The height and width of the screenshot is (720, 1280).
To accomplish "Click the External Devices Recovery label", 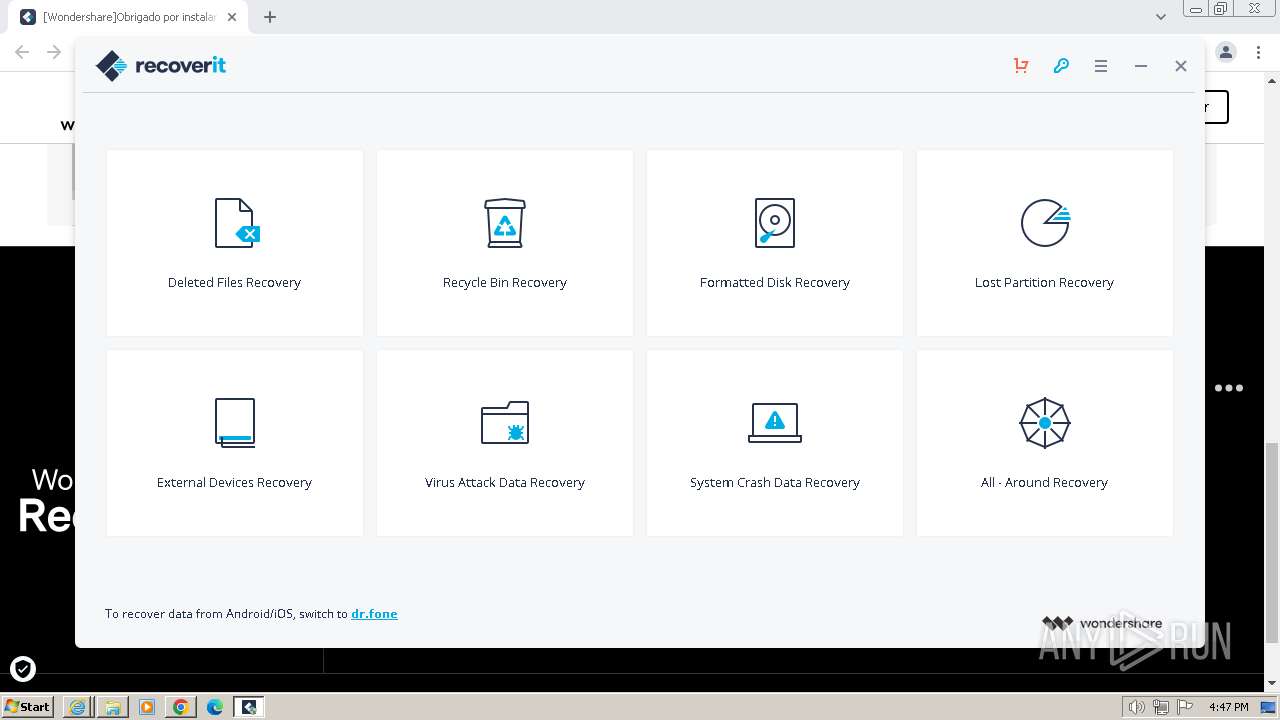I will [x=234, y=482].
